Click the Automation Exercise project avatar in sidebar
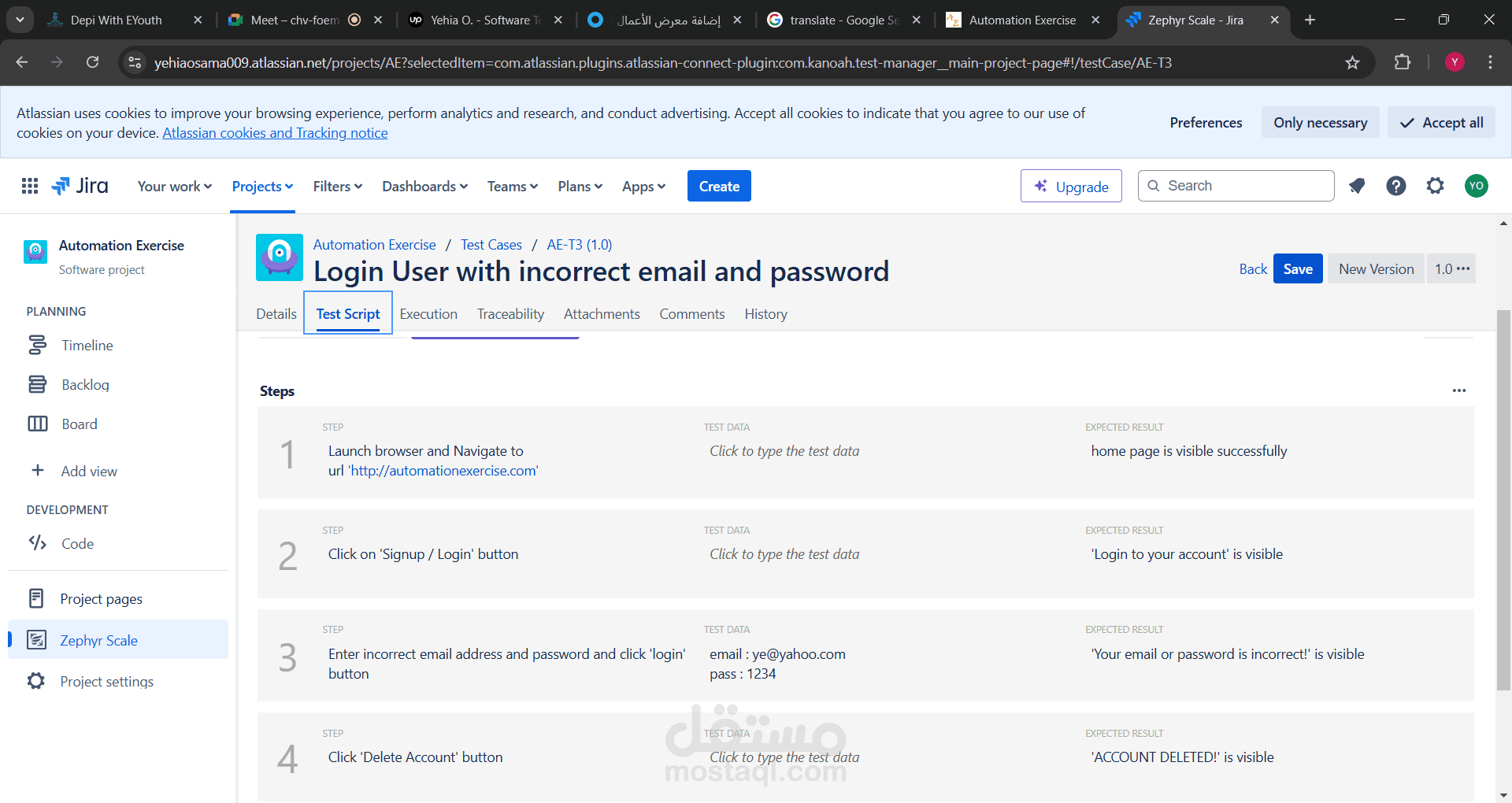Image resolution: width=1512 pixels, height=803 pixels. [x=35, y=252]
